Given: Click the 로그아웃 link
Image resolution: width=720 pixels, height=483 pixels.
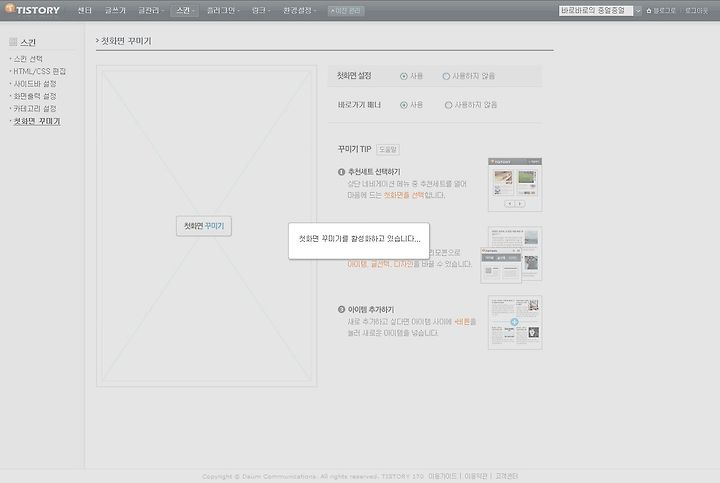Looking at the screenshot, I should click(696, 11).
